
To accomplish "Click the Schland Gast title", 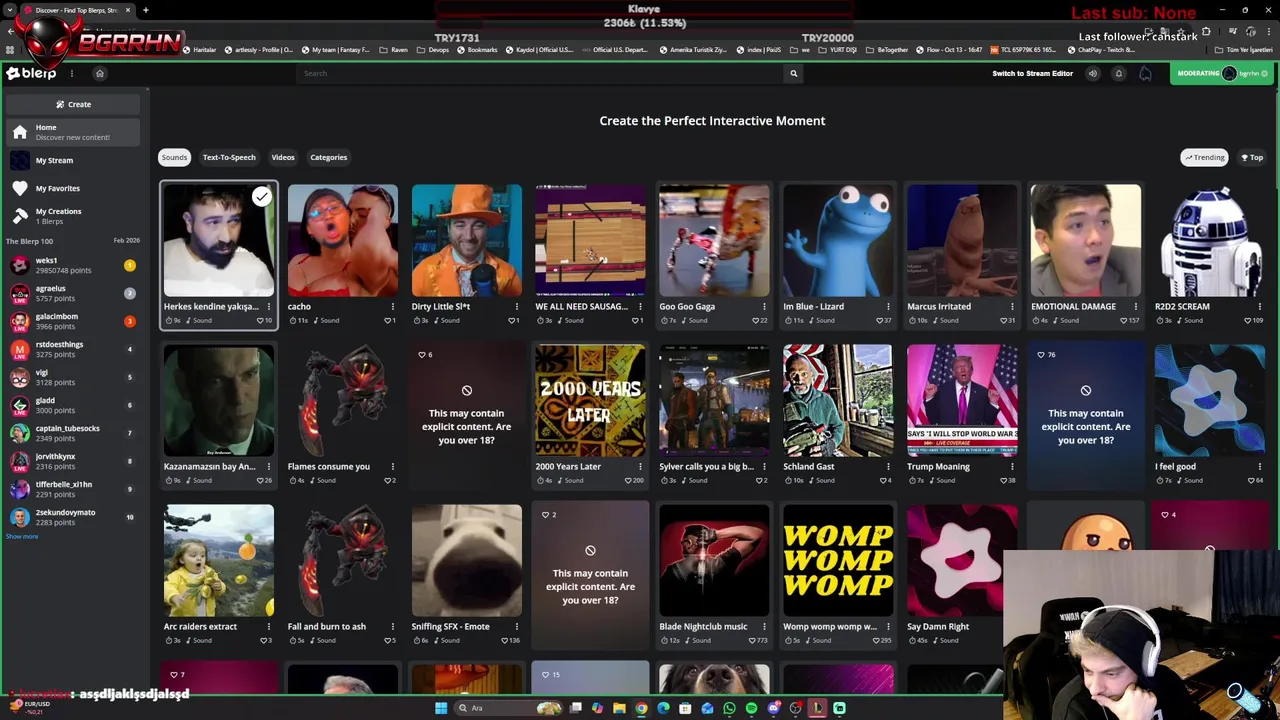I will point(808,466).
